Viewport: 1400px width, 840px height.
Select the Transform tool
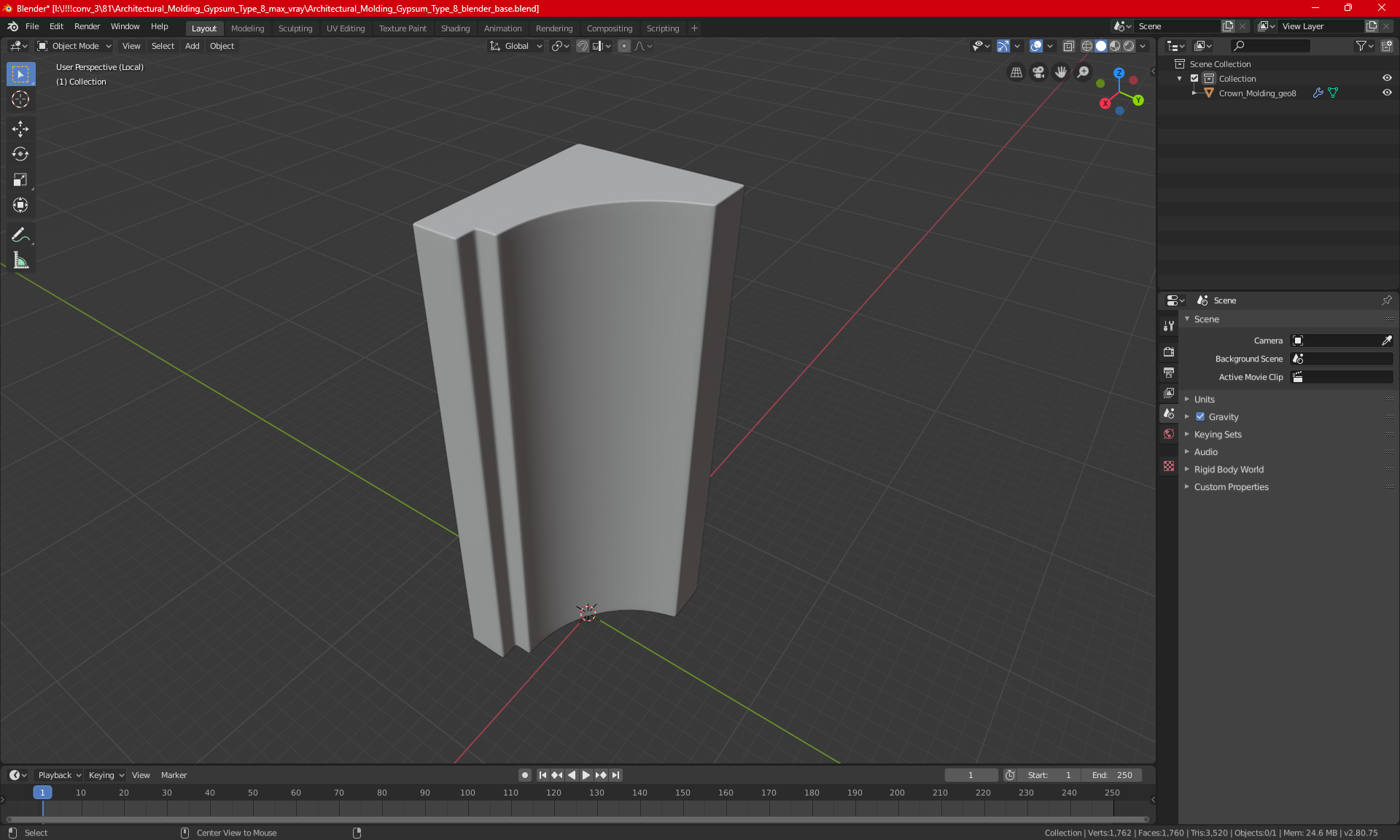click(20, 205)
